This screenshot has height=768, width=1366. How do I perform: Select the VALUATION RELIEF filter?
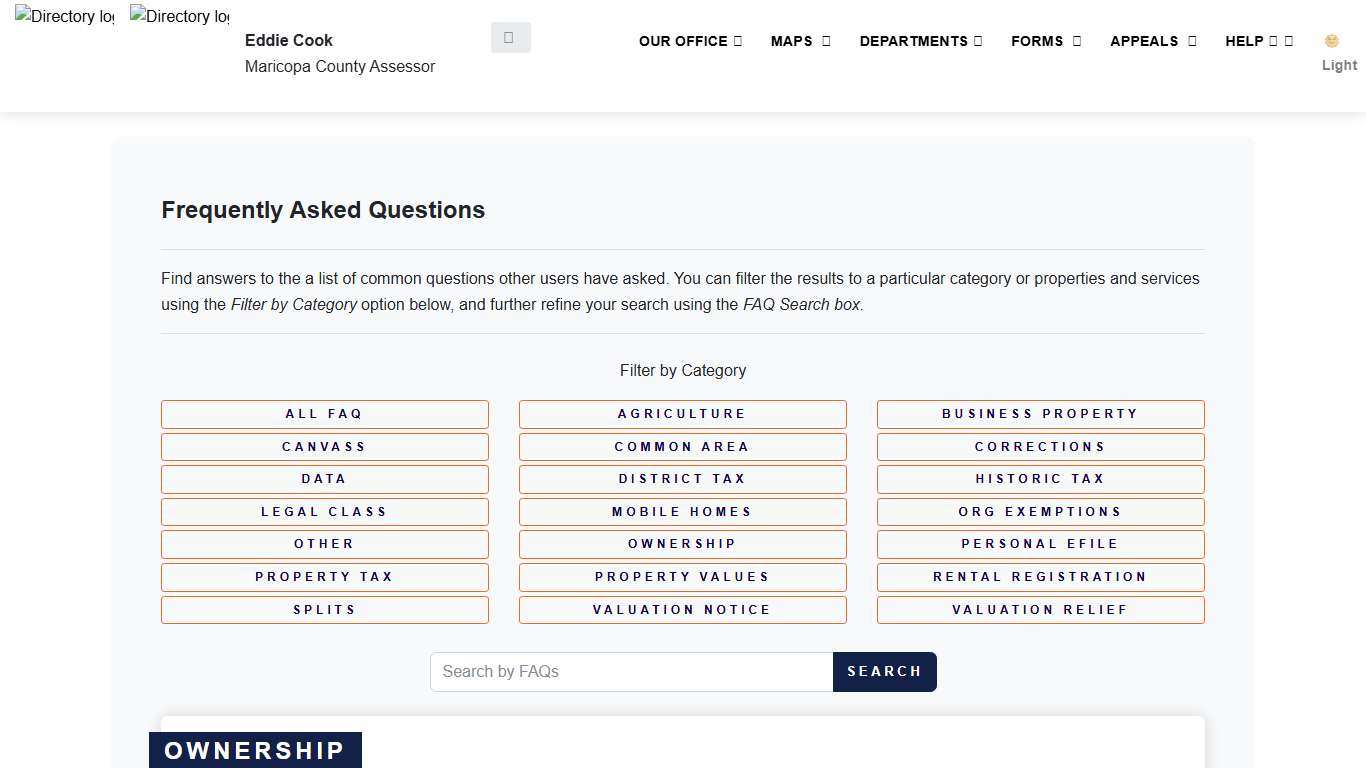1040,609
